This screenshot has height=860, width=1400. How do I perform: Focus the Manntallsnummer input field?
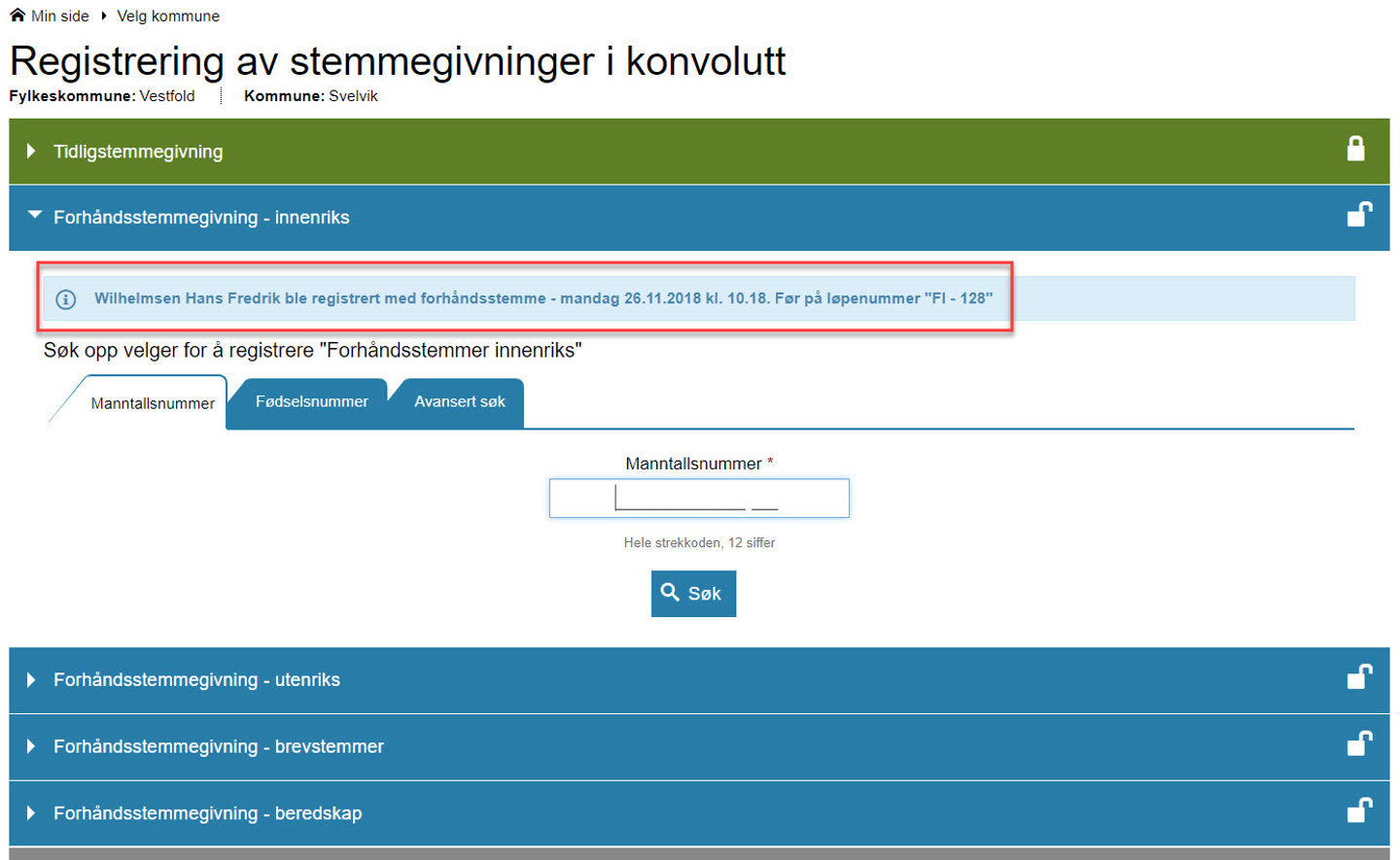[698, 499]
